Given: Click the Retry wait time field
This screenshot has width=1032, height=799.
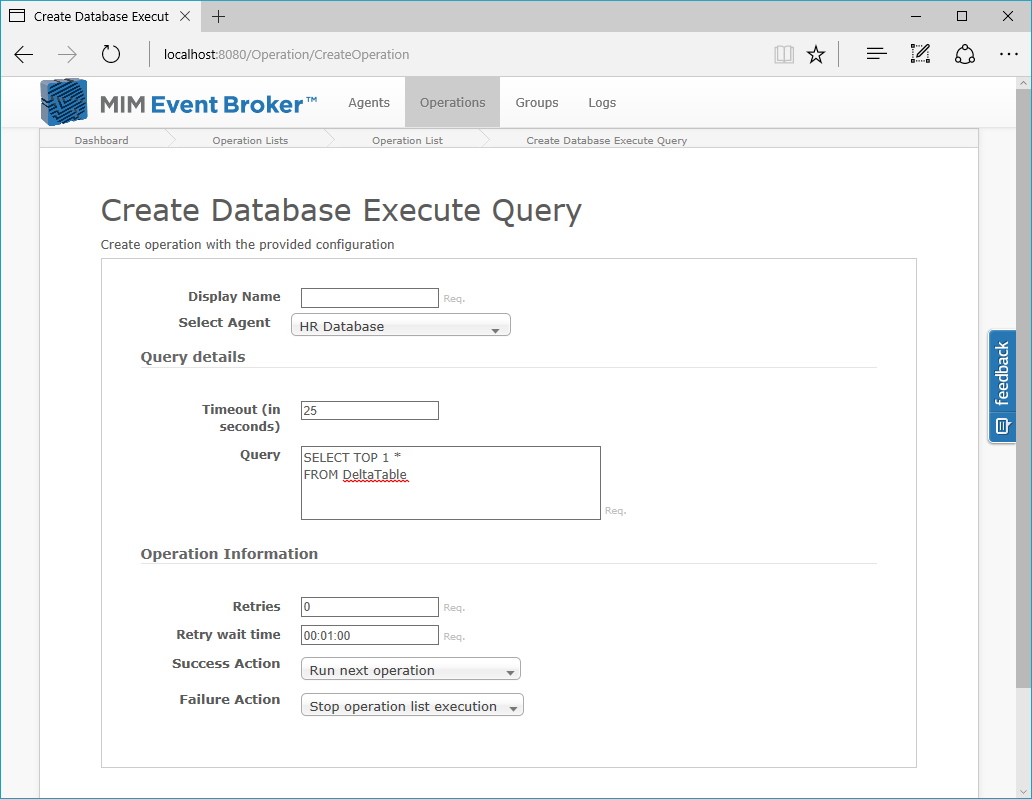Looking at the screenshot, I should coord(370,635).
